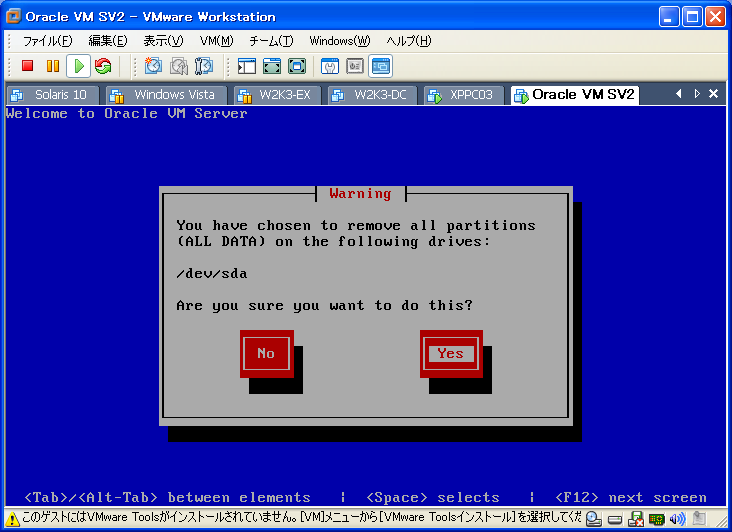Minimize the VMware Workstation window
This screenshot has width=732, height=532.
click(669, 17)
